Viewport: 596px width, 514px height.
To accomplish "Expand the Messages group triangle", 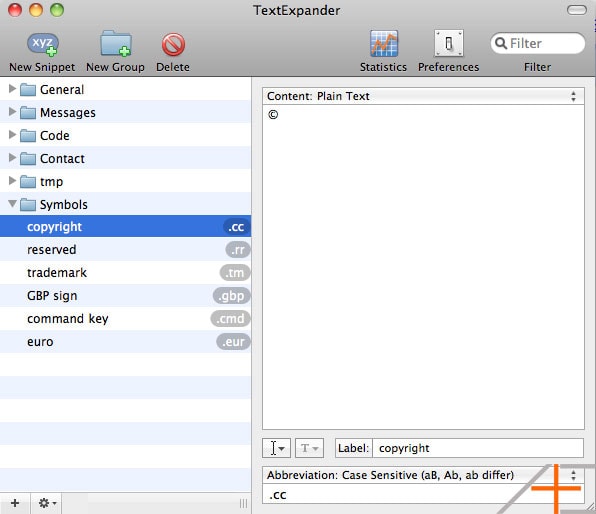I will point(12,111).
